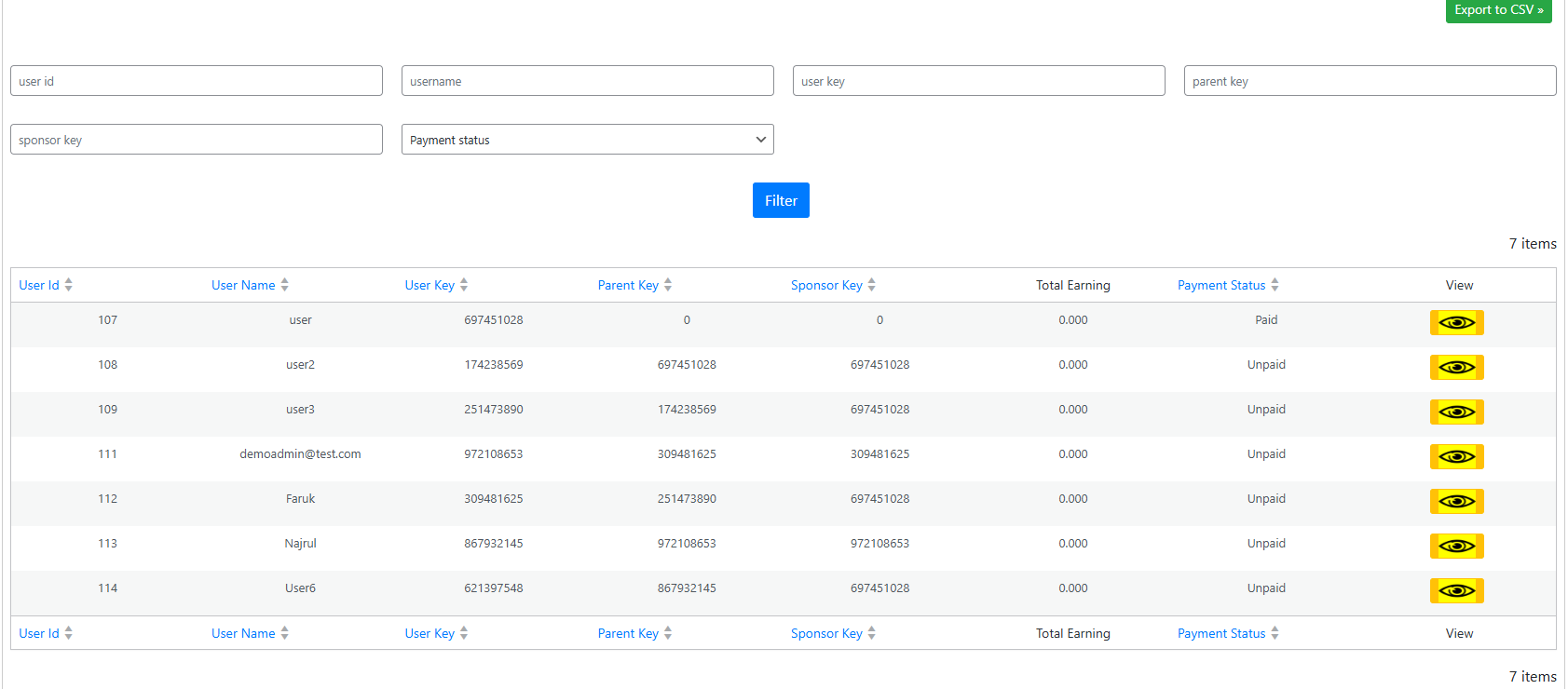Select the sponsor key input box
This screenshot has height=689, width=1568.
[x=196, y=140]
